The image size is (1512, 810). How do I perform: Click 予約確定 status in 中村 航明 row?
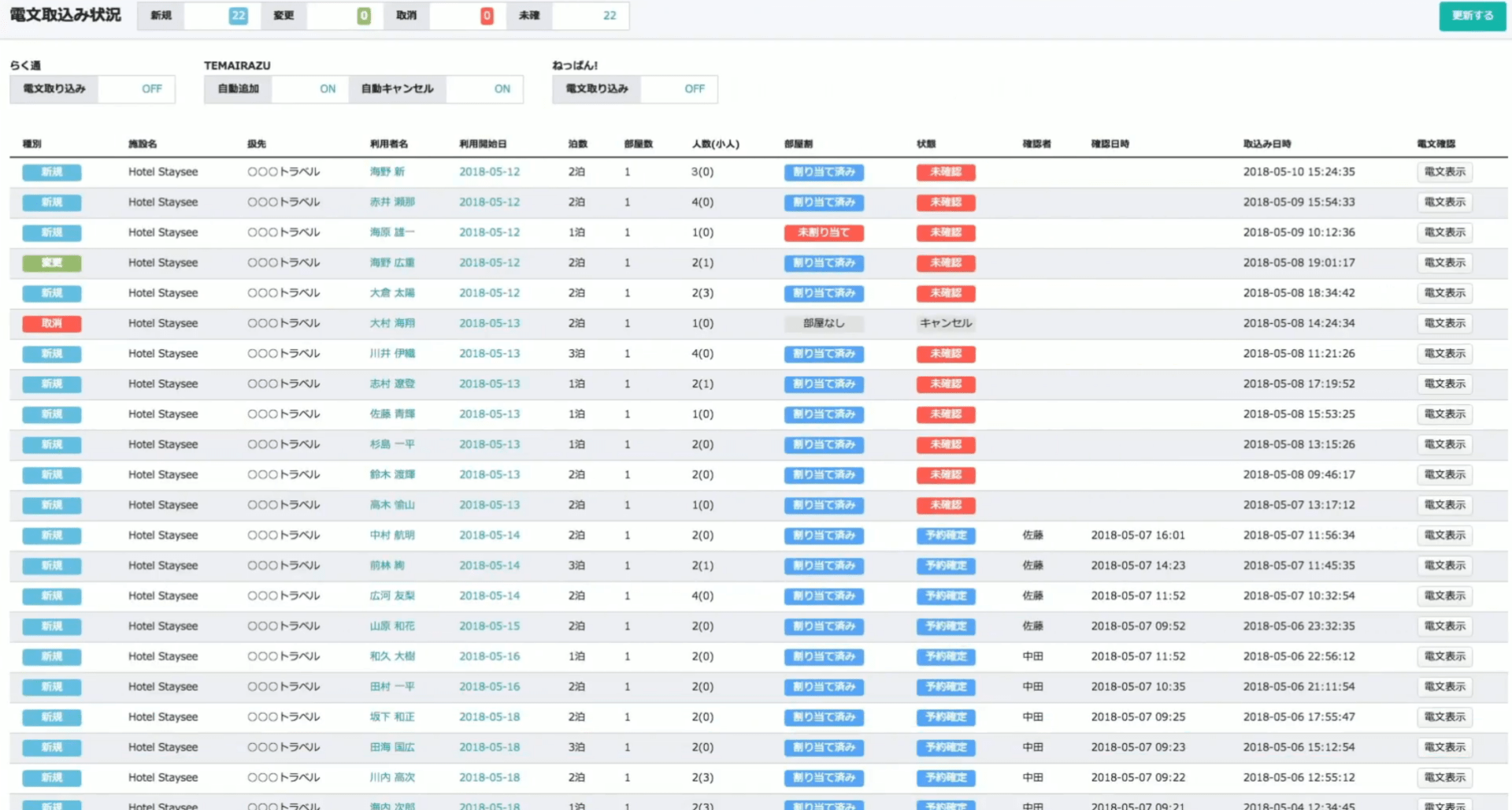(x=946, y=535)
